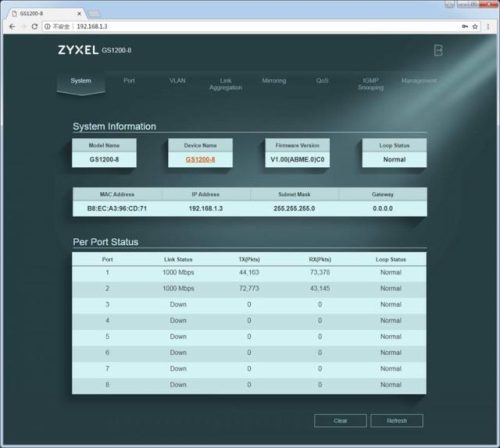Viewport: 500px width, 448px height.
Task: Click the ZYXEL logo
Action: (x=78, y=50)
